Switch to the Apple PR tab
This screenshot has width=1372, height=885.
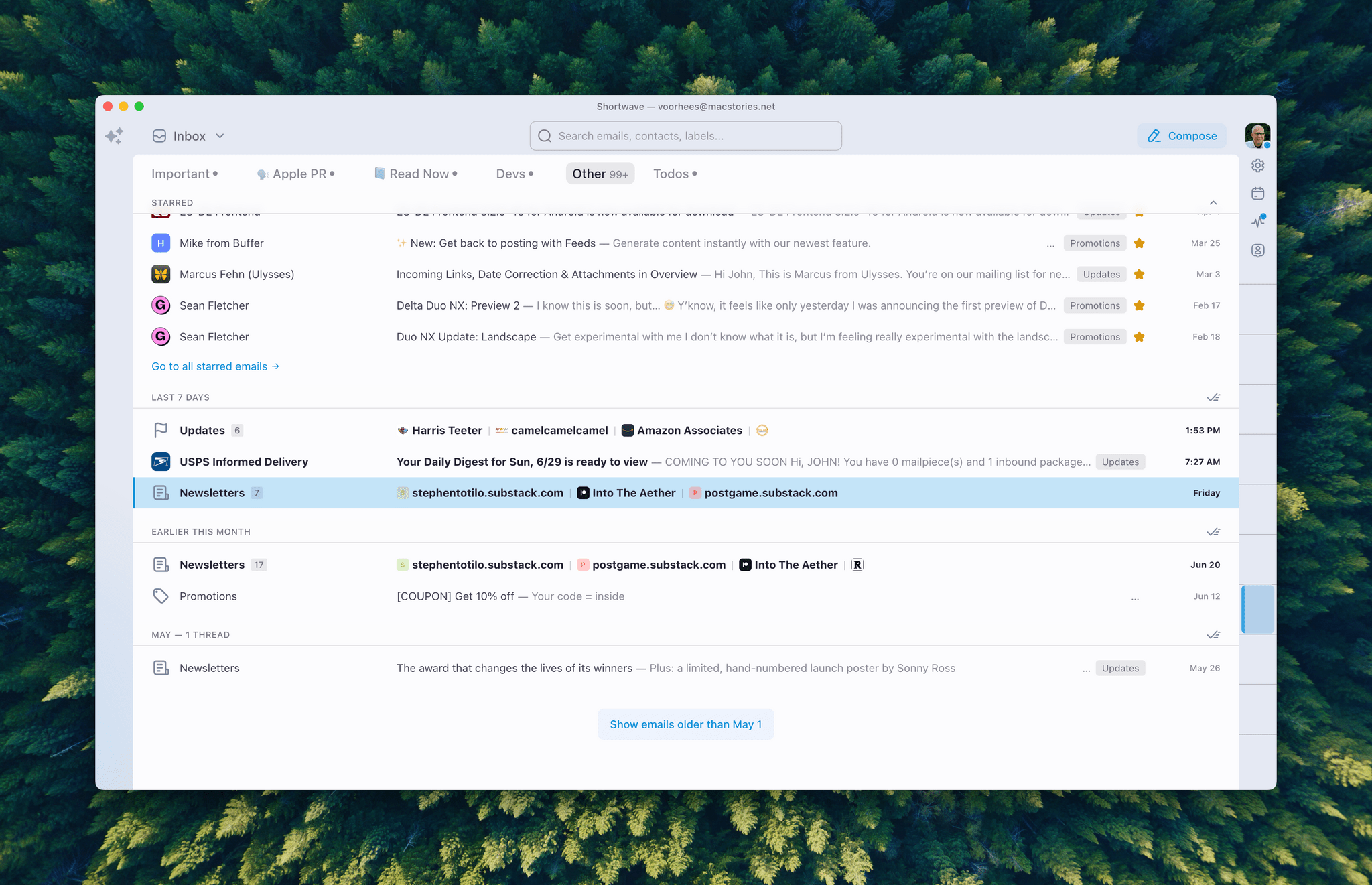(x=295, y=174)
